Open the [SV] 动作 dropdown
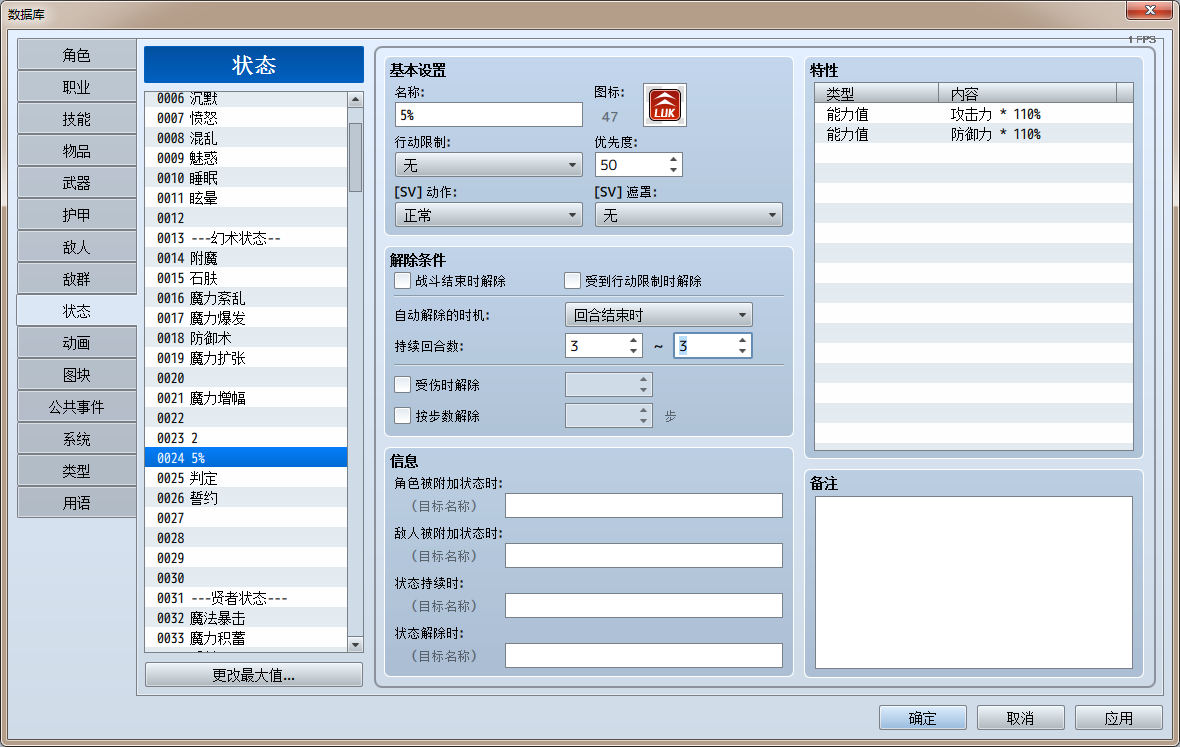Viewport: 1180px width, 747px height. pyautogui.click(x=488, y=215)
